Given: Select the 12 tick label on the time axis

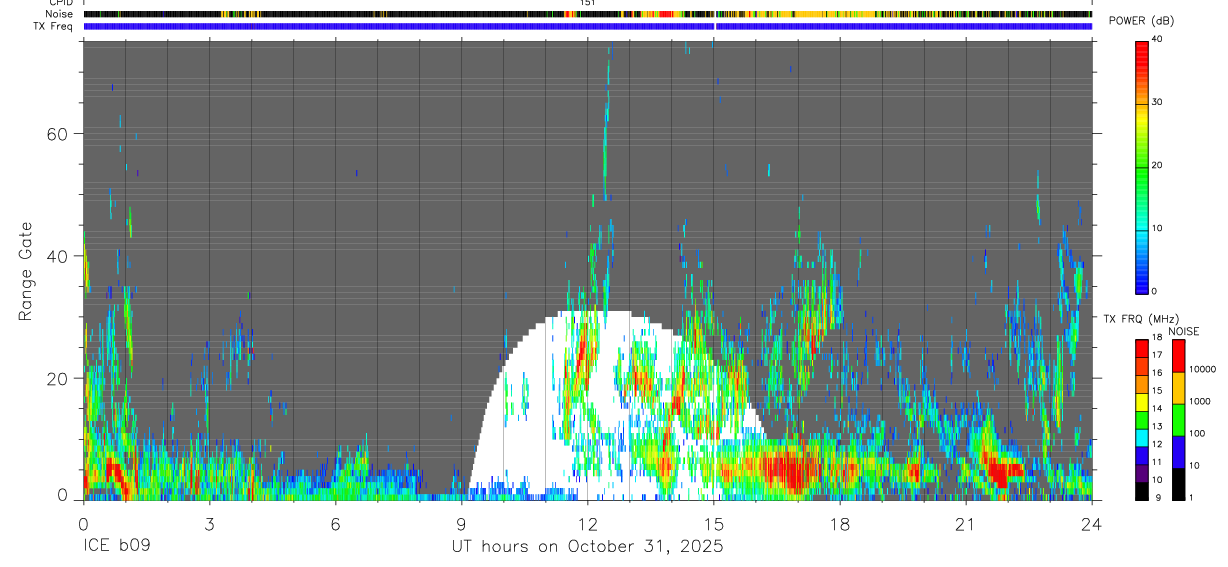Looking at the screenshot, I should pyautogui.click(x=587, y=524).
